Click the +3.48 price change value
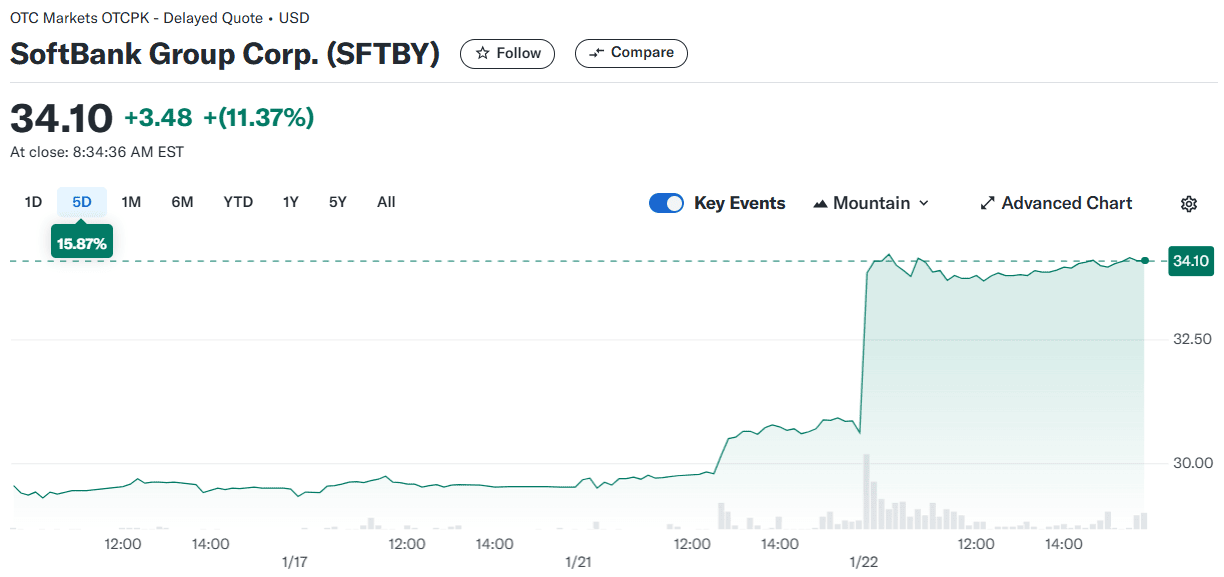This screenshot has width=1224, height=577. (158, 118)
